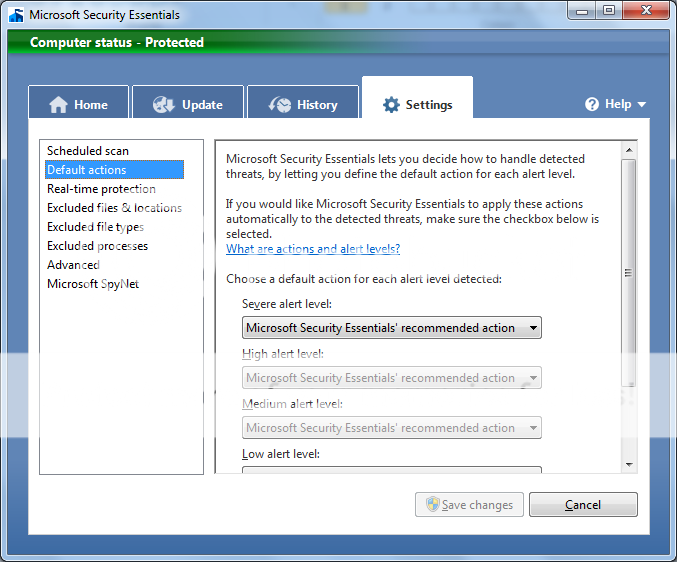Click the shield icon on Save changes
677x562 pixels.
coord(433,504)
